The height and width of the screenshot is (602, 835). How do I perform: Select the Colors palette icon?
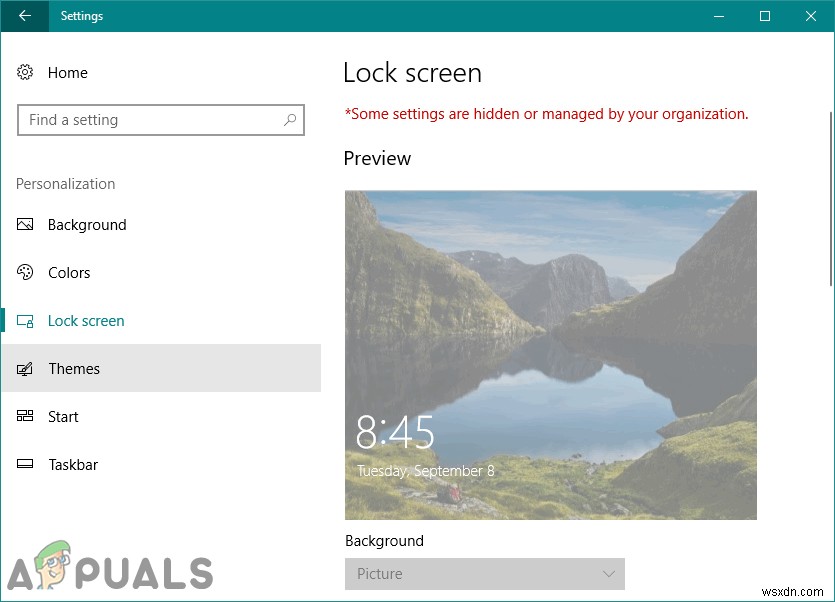point(25,272)
